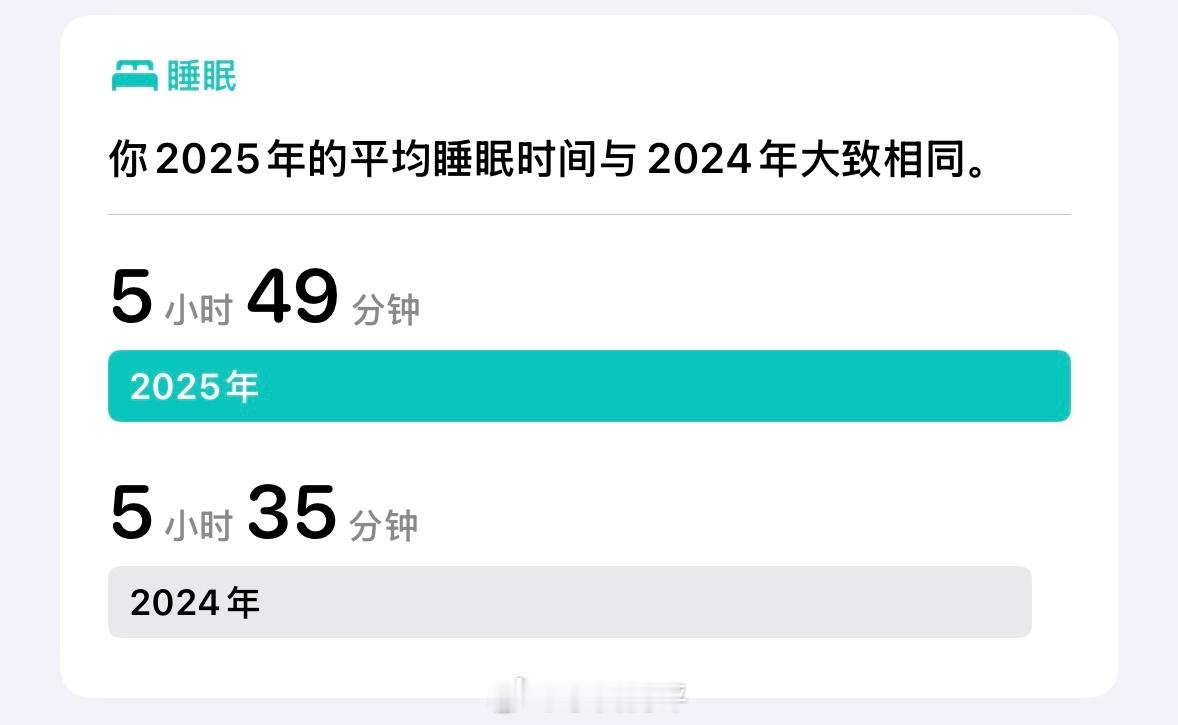Tap the blurred watermark below the card
This screenshot has height=725, width=1178.
[588, 695]
